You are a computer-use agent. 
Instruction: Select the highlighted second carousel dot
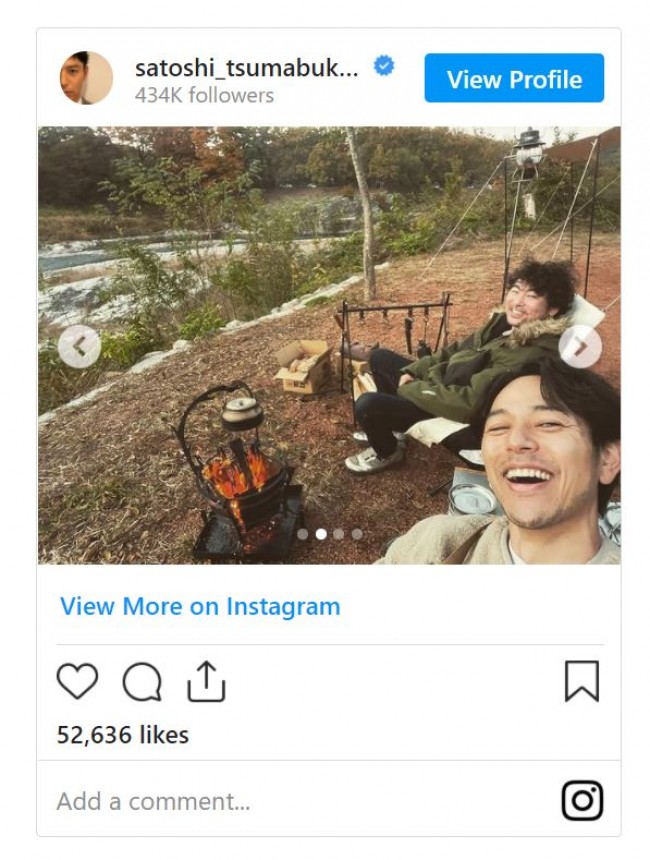point(321,534)
